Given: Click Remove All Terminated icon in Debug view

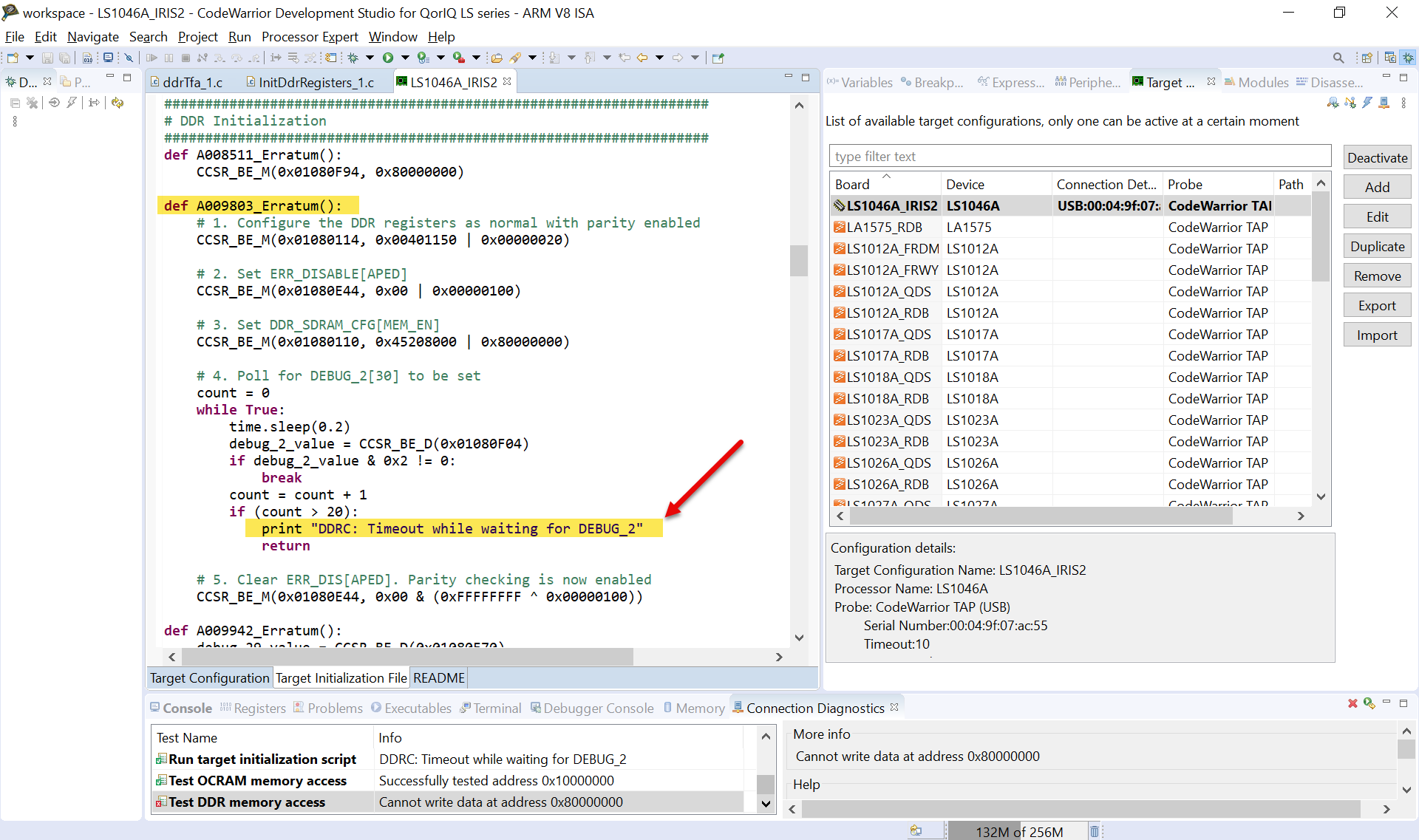Looking at the screenshot, I should [x=33, y=103].
